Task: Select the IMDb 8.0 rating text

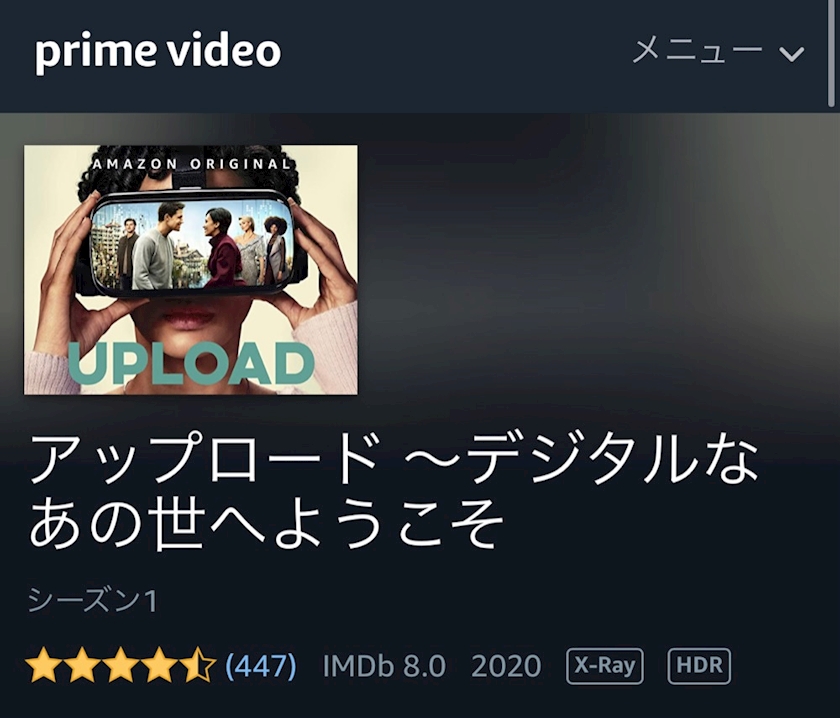Action: point(384,666)
